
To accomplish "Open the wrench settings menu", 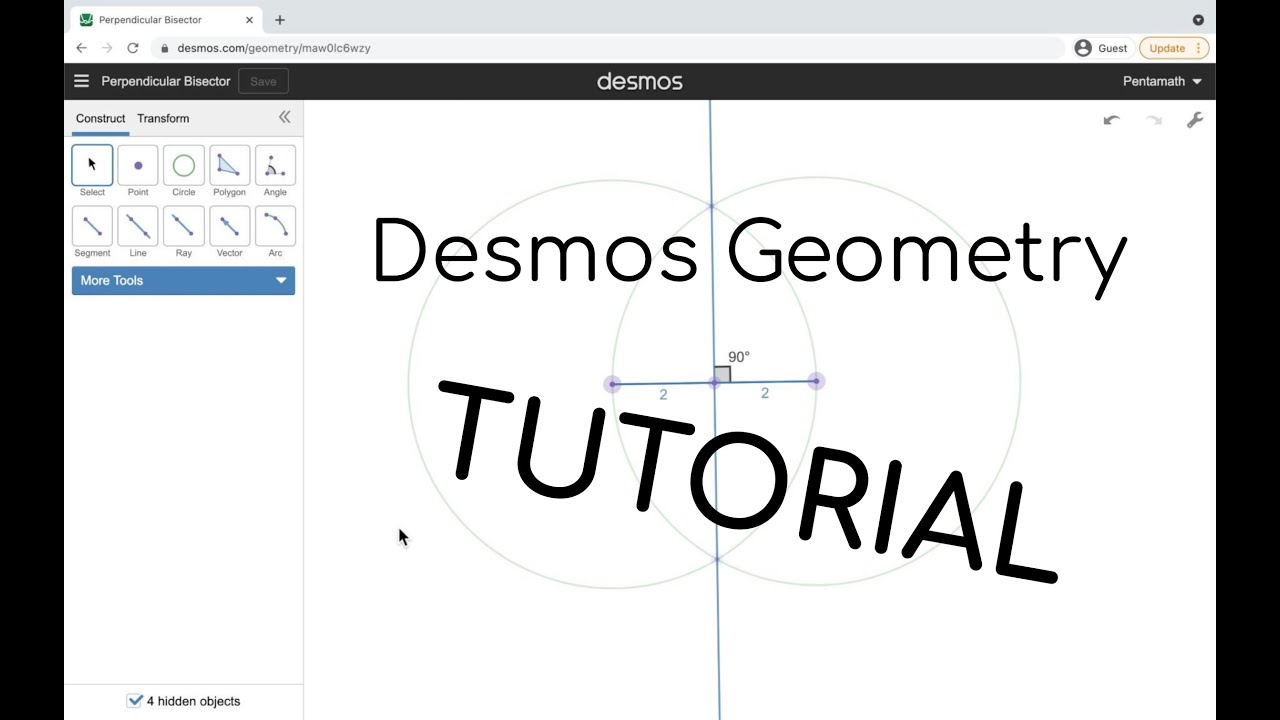I will coord(1194,120).
